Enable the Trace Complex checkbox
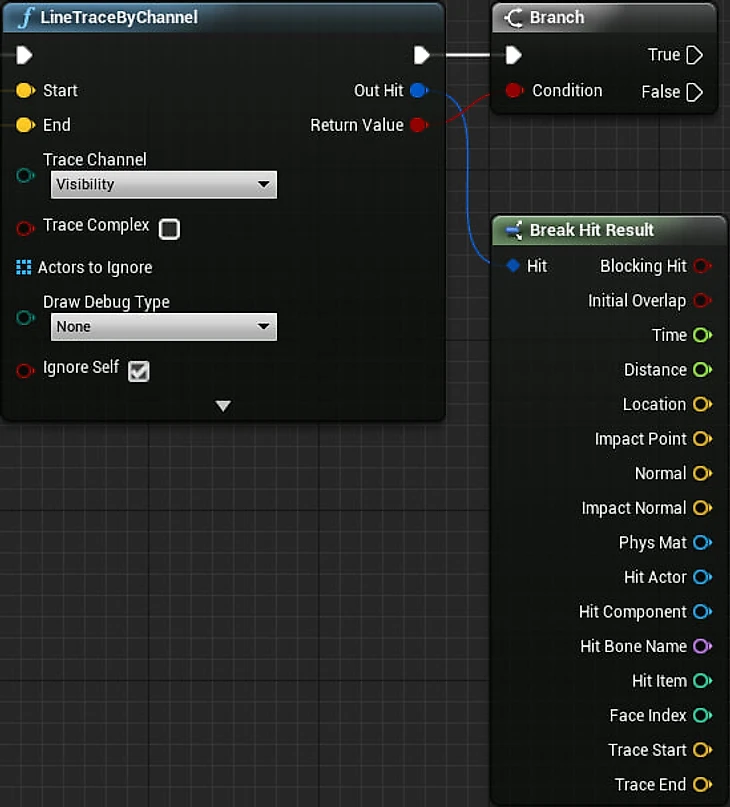730x807 pixels. 169,229
